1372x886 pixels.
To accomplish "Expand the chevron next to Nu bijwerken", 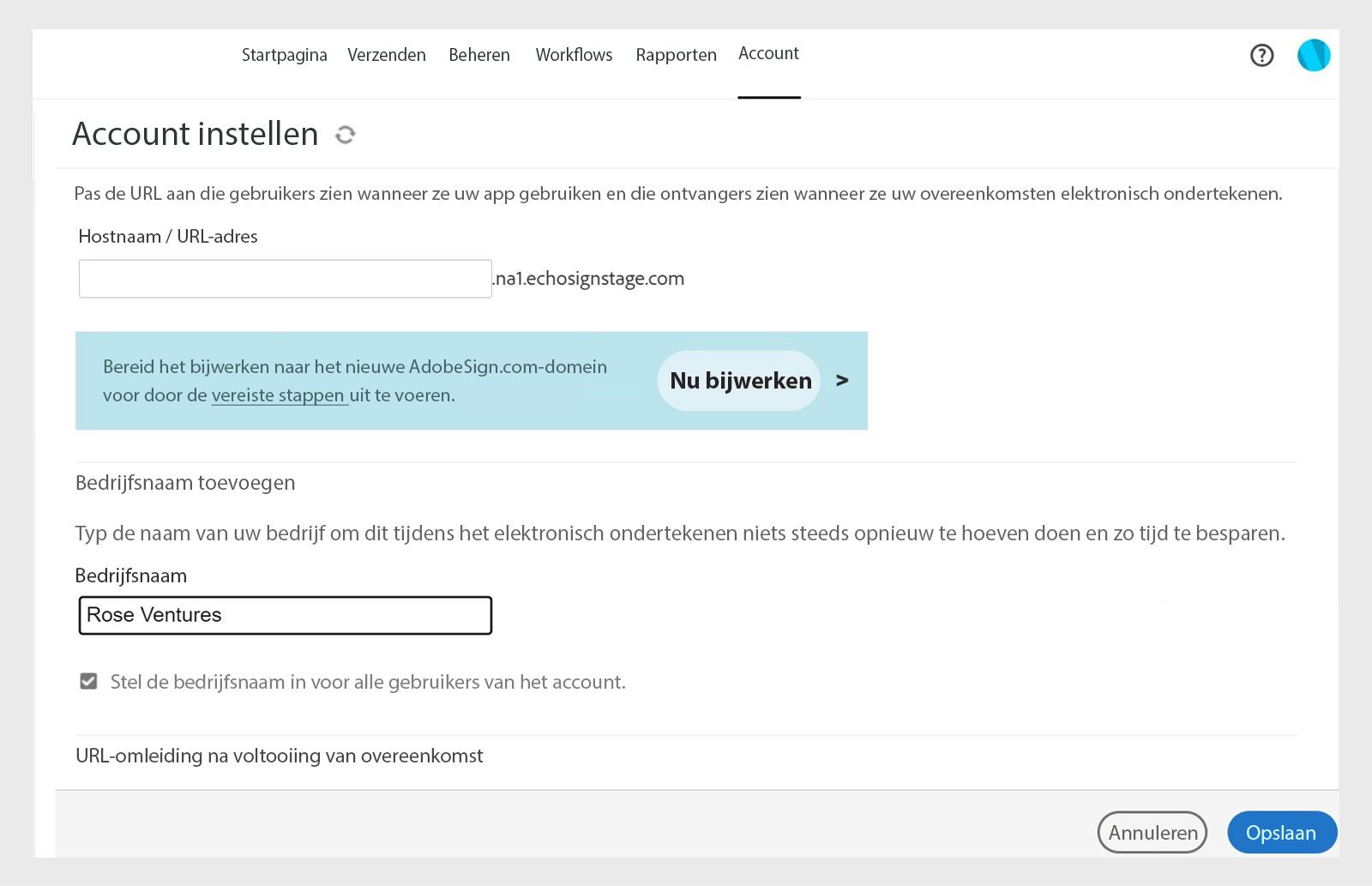I will point(842,381).
